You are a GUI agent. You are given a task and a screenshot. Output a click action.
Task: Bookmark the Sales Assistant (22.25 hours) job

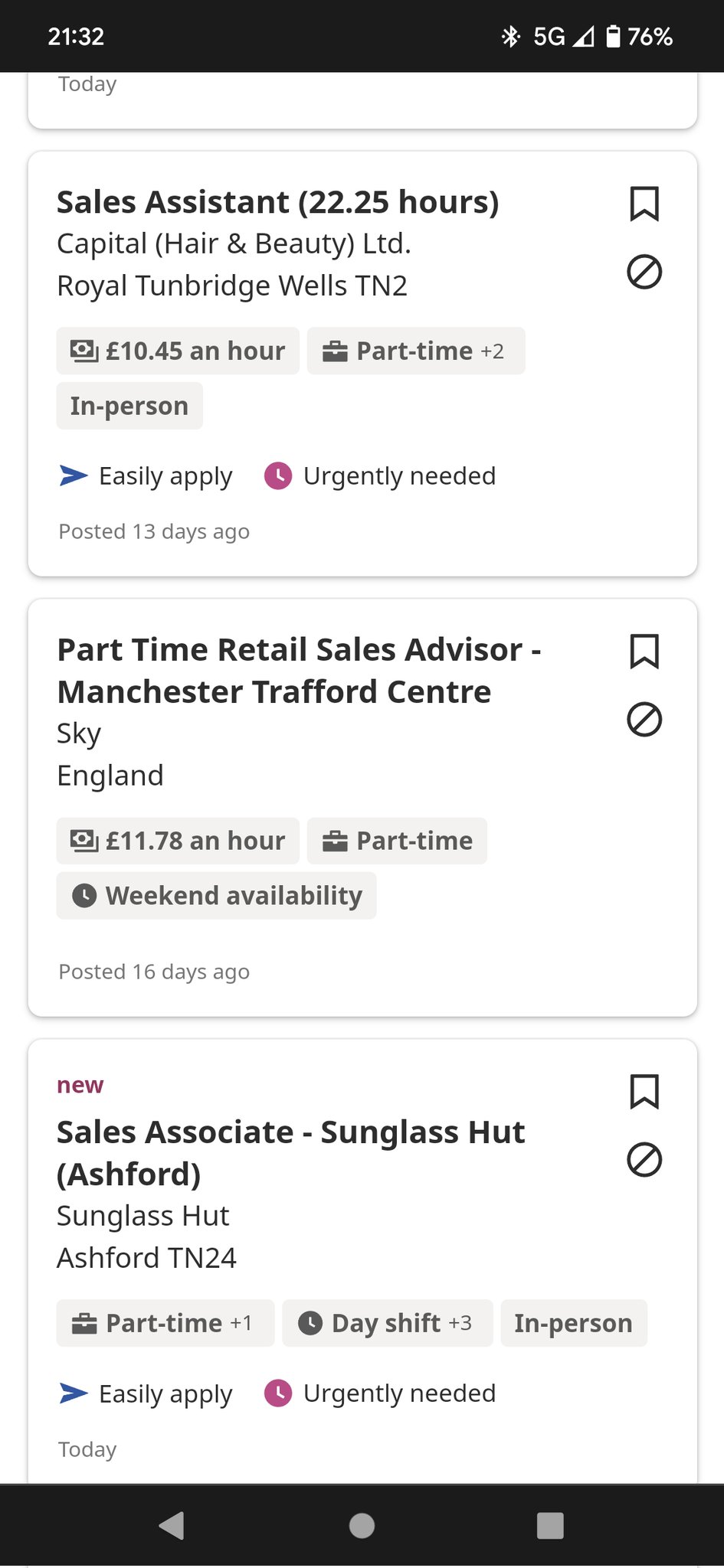pos(644,204)
